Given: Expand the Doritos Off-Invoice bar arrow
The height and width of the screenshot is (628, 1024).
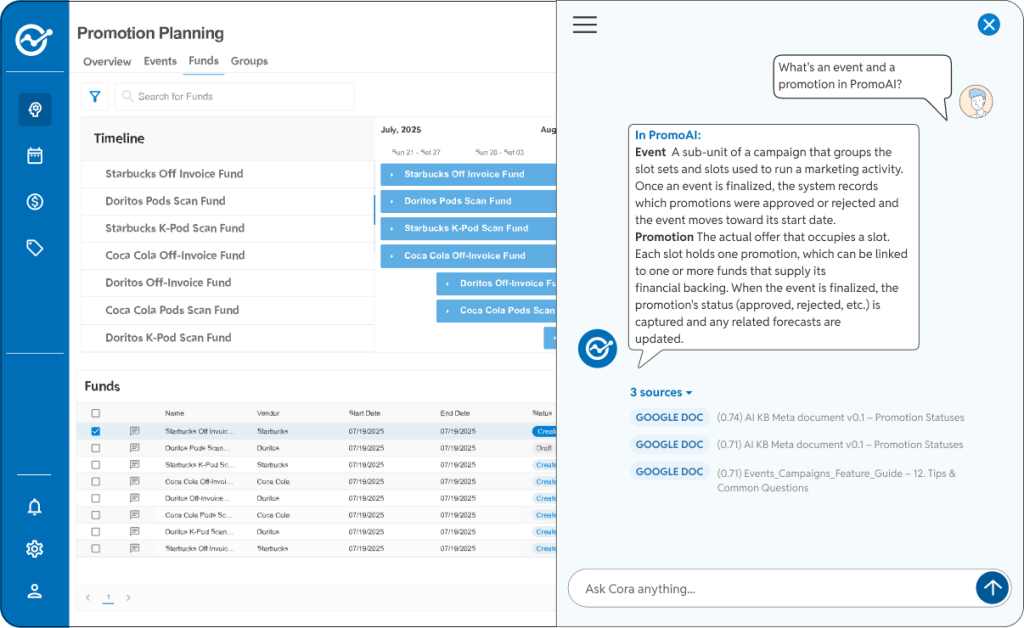Looking at the screenshot, I should [x=447, y=283].
